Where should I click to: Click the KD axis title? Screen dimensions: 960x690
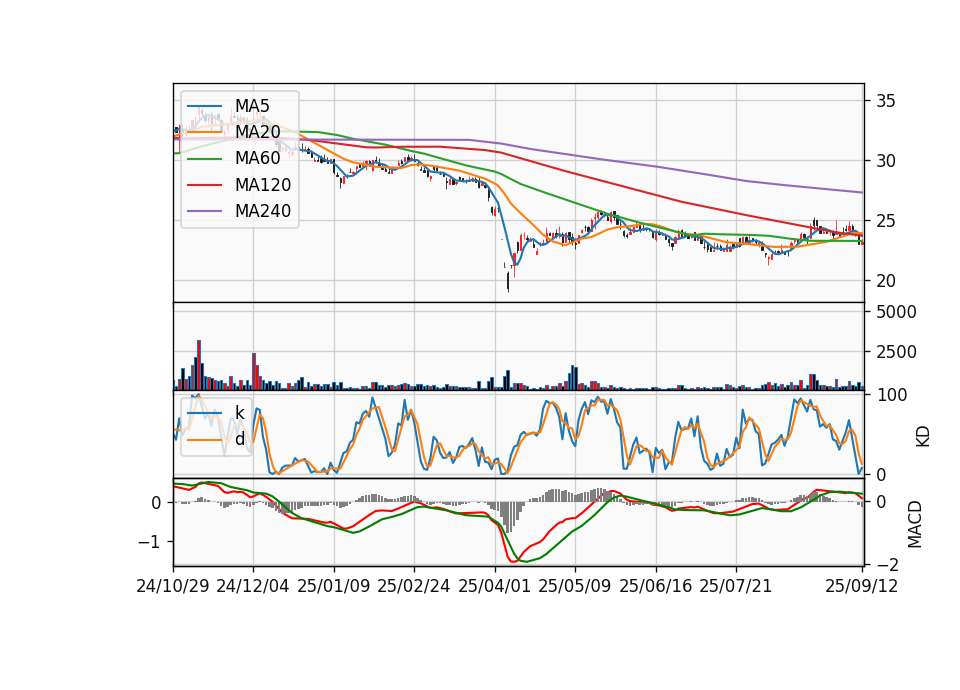(x=923, y=437)
